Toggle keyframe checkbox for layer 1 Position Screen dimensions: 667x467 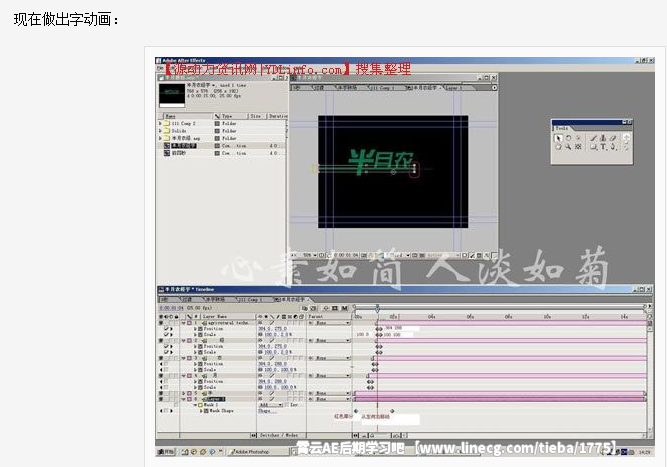(x=167, y=329)
